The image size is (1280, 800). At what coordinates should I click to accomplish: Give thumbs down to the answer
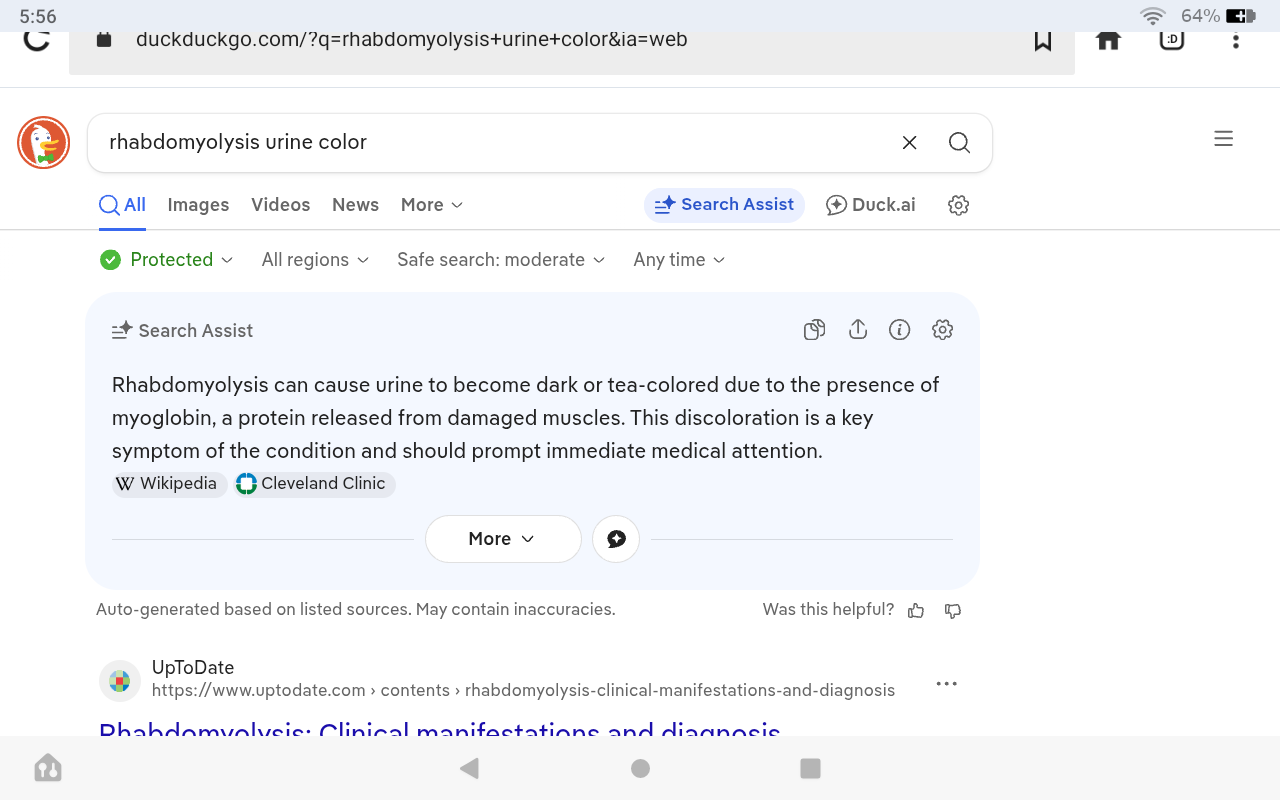coord(953,610)
